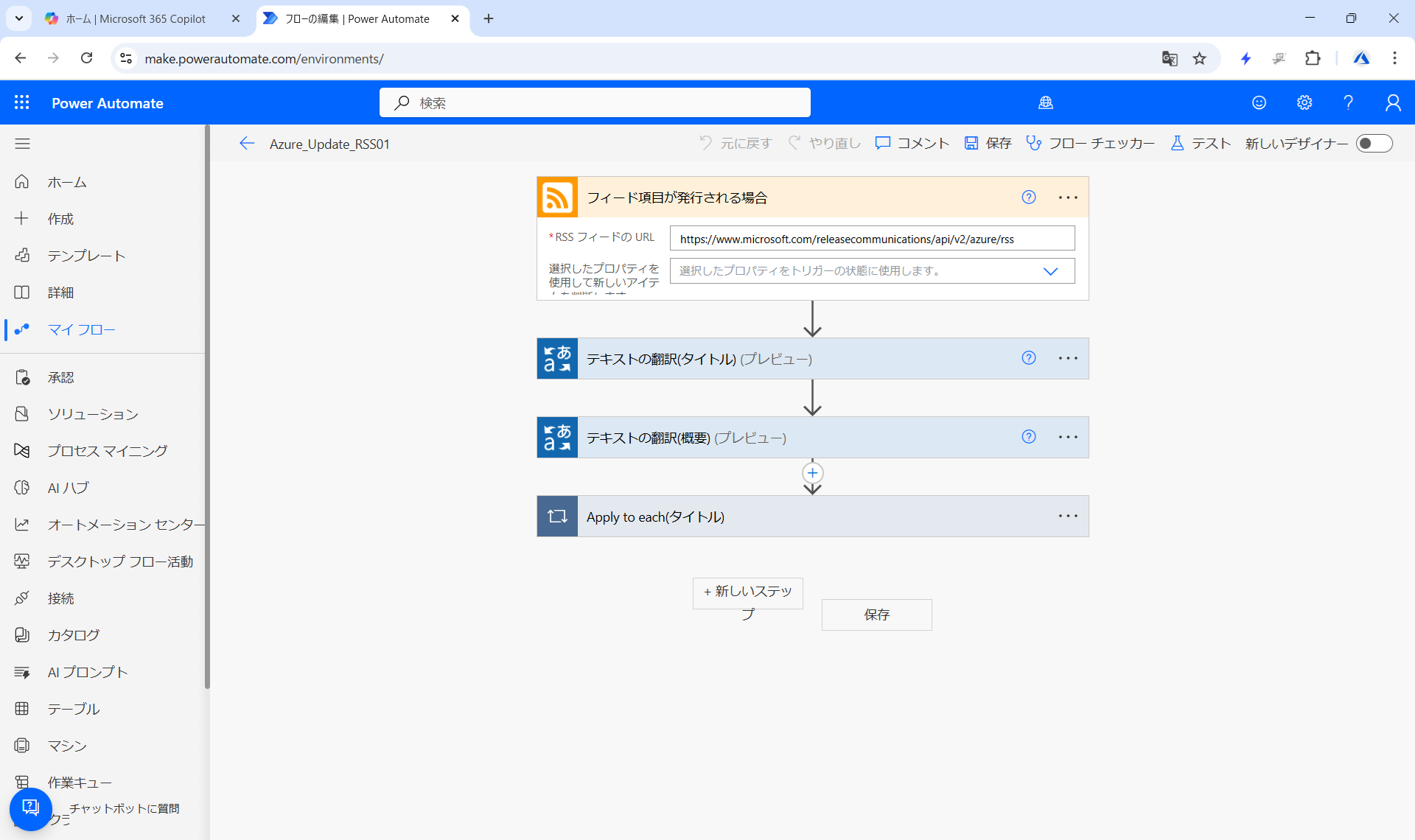Click the RSS feed trigger icon
This screenshot has height=840, width=1415.
click(x=557, y=197)
